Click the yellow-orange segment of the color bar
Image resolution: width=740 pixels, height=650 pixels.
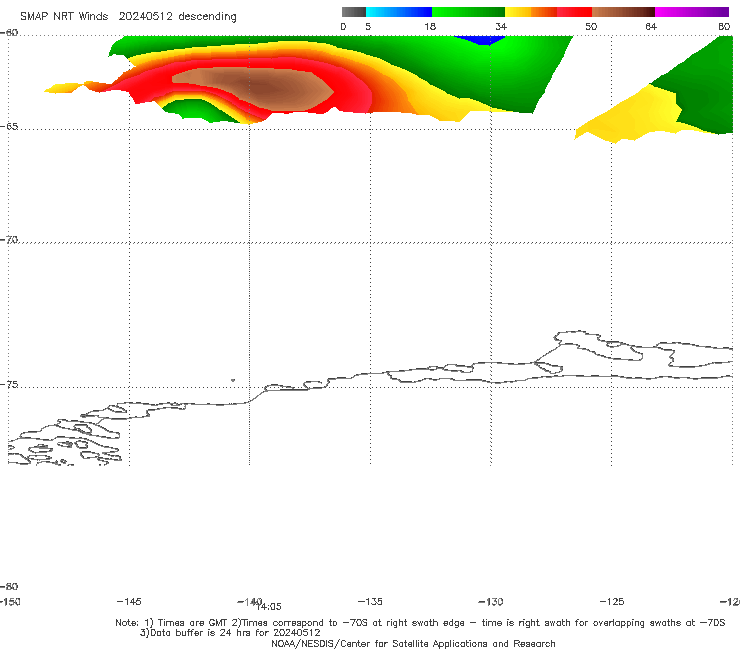click(531, 12)
